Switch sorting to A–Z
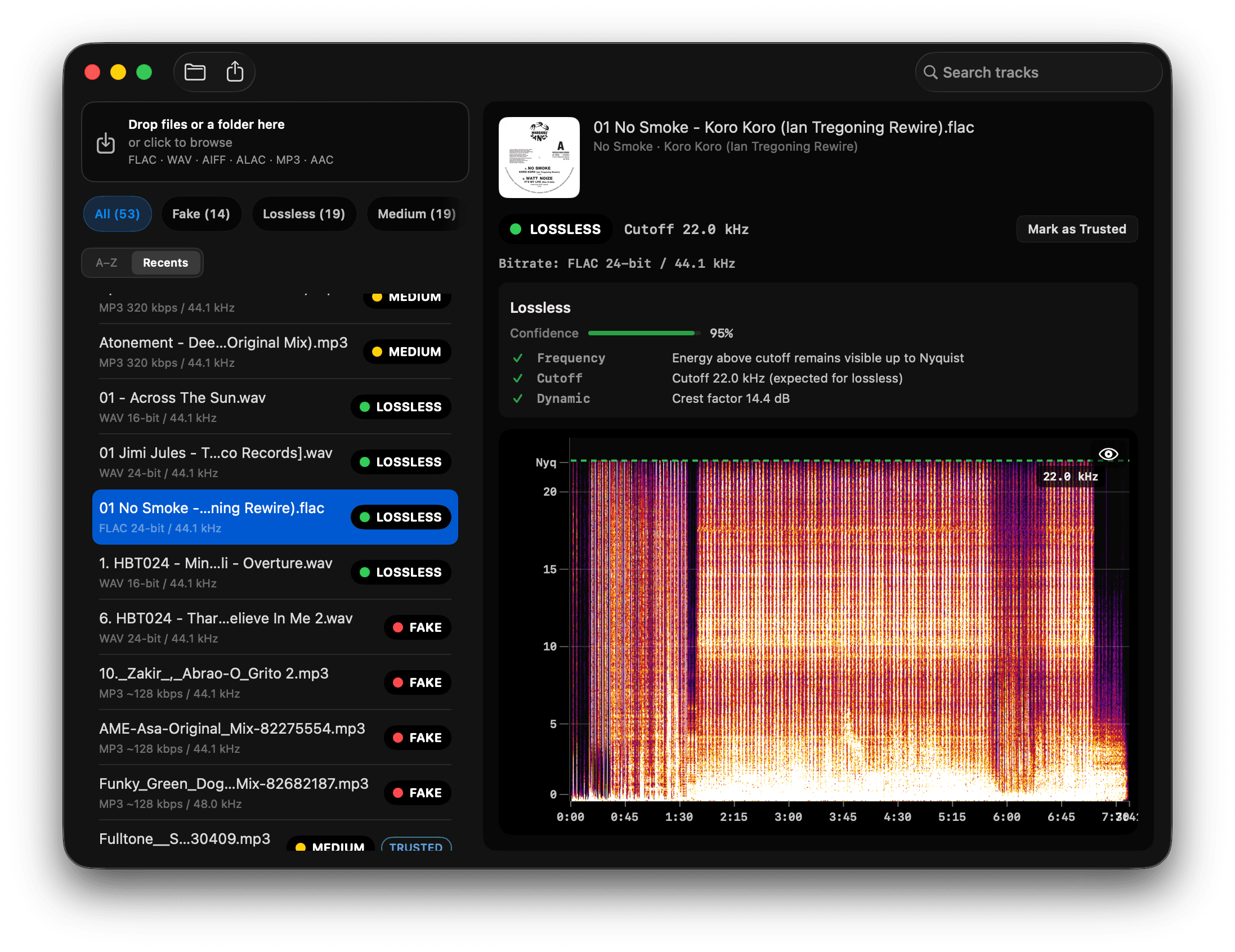This screenshot has width=1235, height=952. pyautogui.click(x=106, y=263)
